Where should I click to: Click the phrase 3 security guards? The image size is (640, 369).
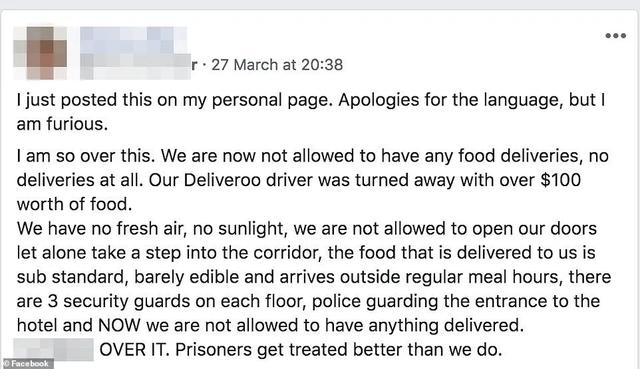coord(119,301)
